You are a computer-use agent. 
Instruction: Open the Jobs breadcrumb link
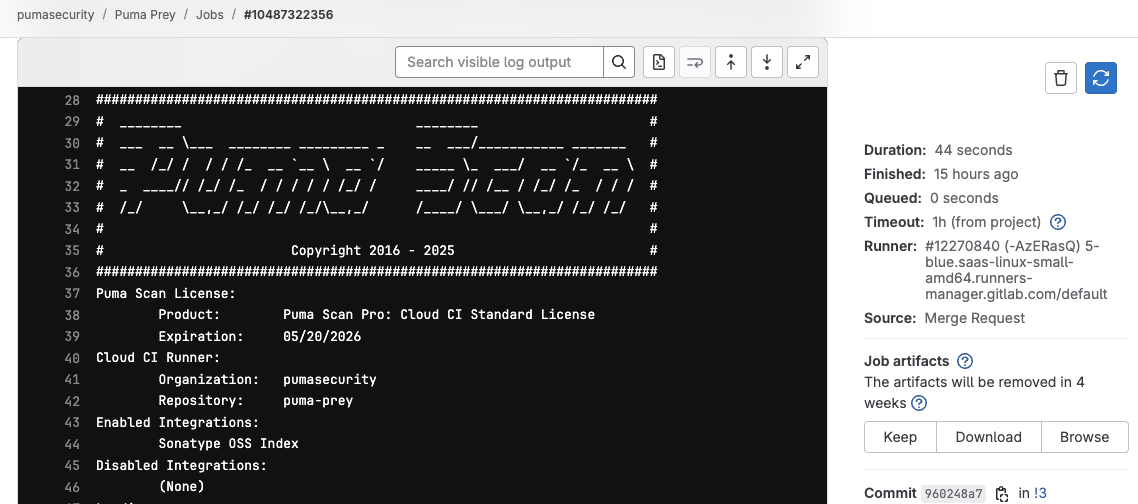coord(210,15)
